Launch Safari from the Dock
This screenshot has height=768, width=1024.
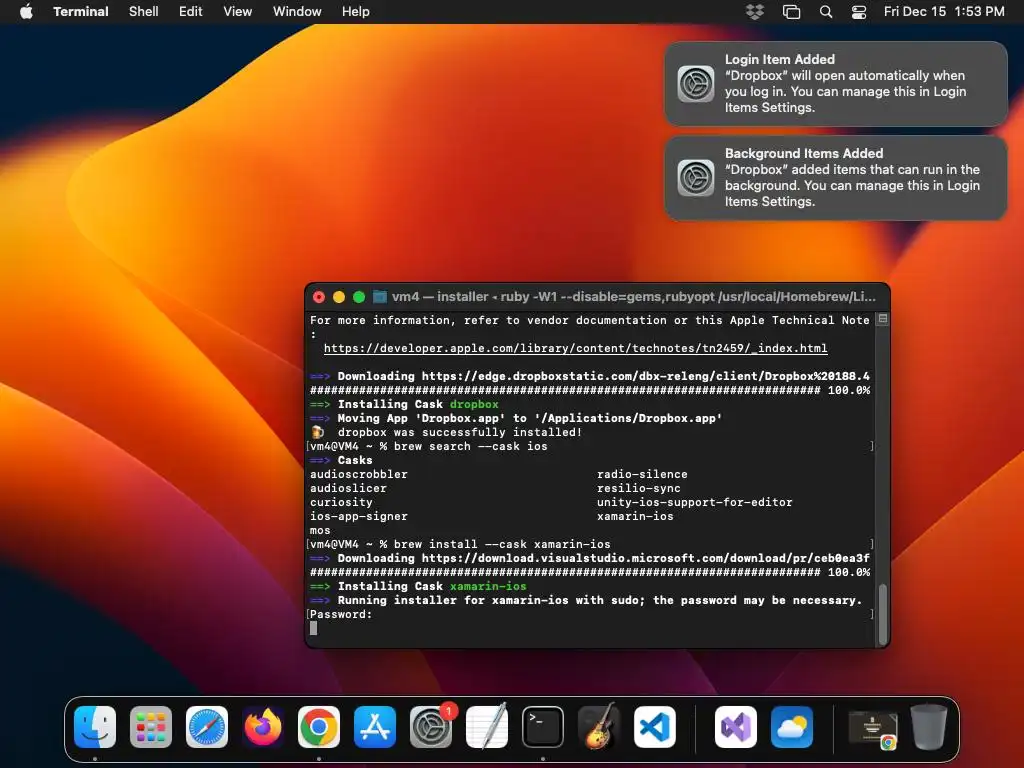click(207, 727)
